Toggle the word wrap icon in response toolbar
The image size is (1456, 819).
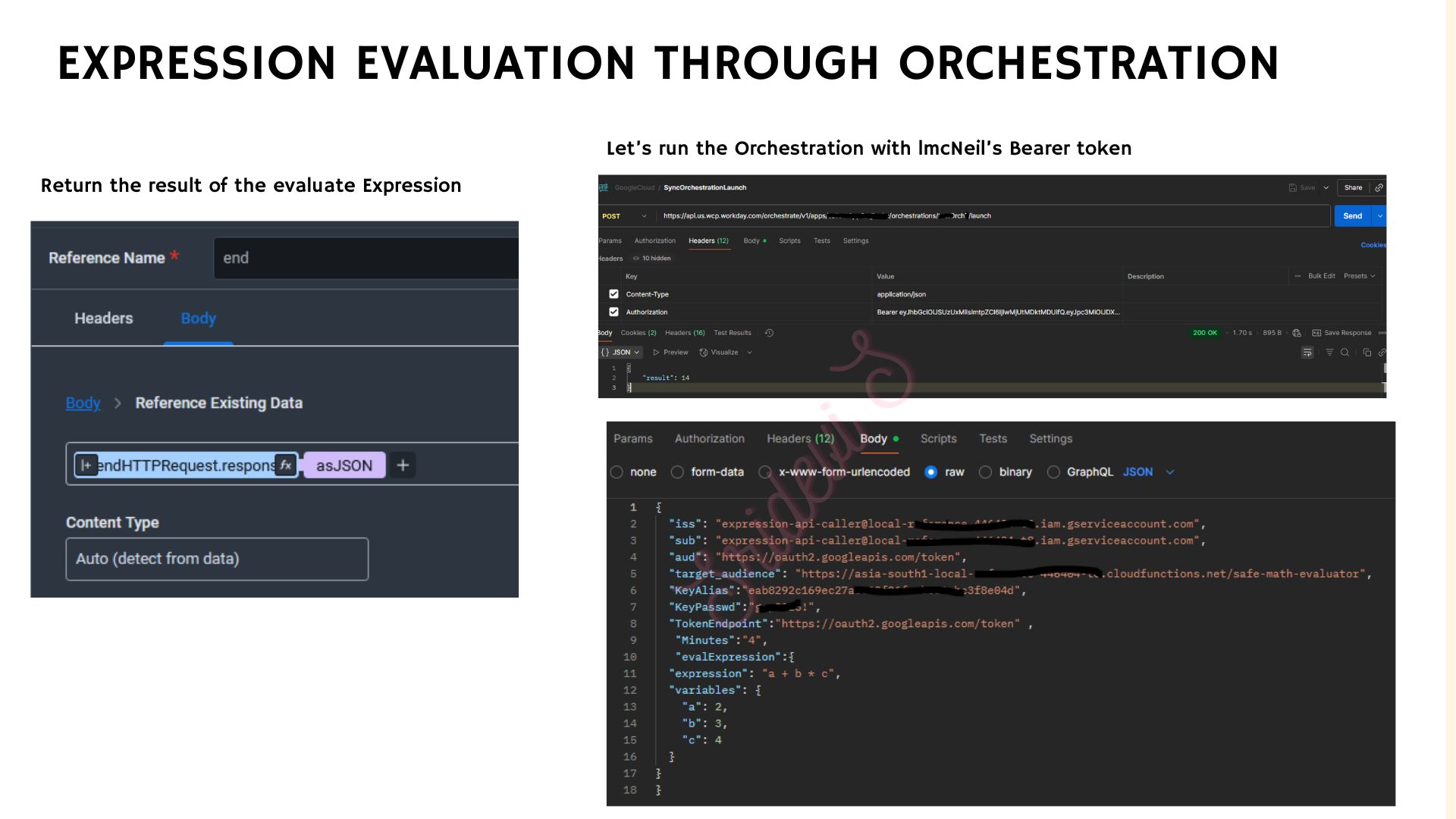tap(1307, 353)
